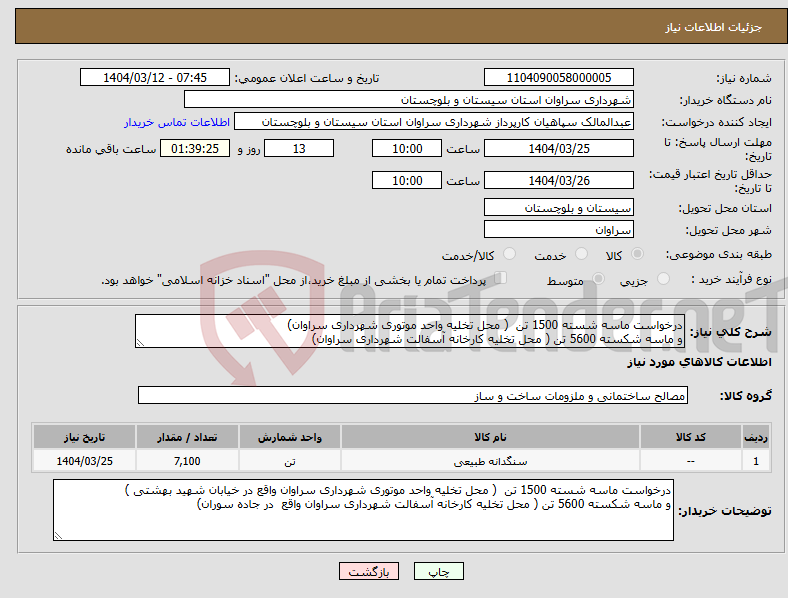
Task: Click the row number cell 1
Action: click(756, 461)
